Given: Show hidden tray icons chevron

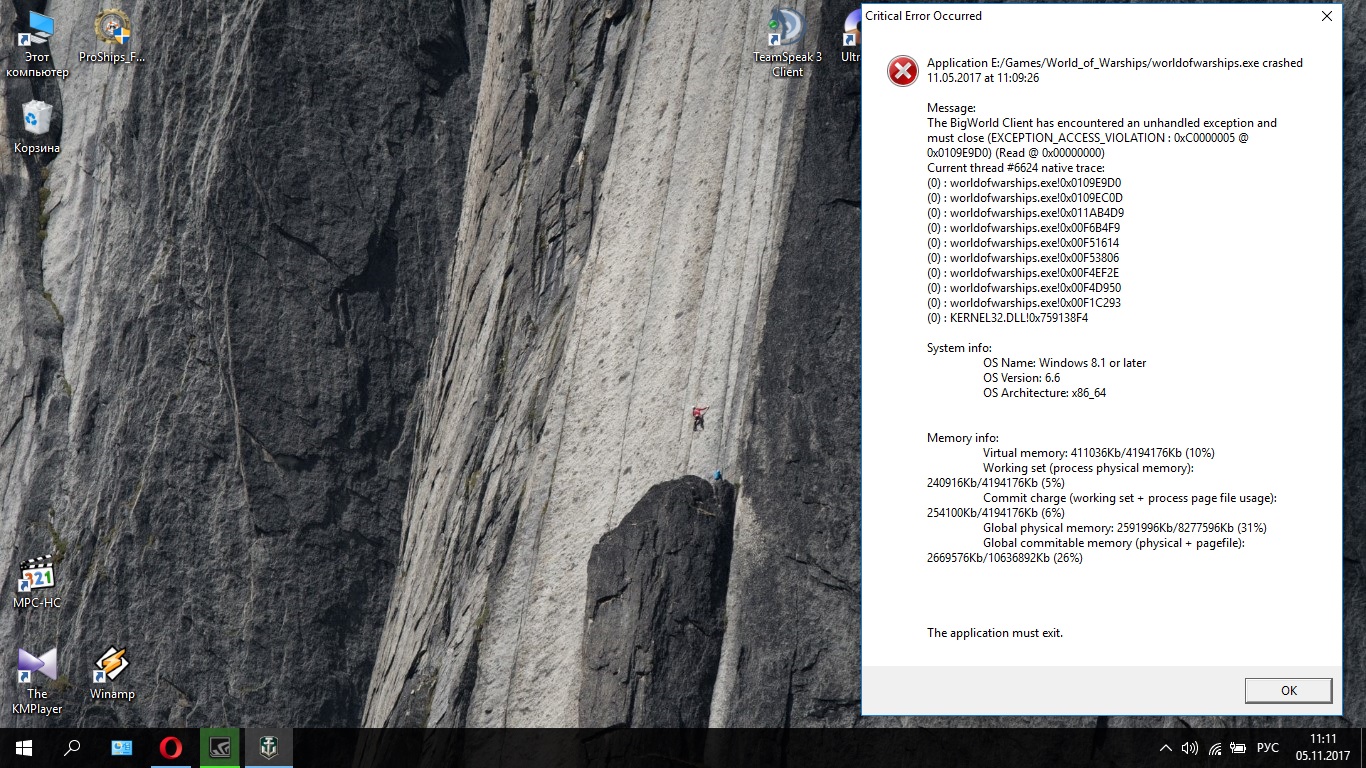Looking at the screenshot, I should (1166, 748).
